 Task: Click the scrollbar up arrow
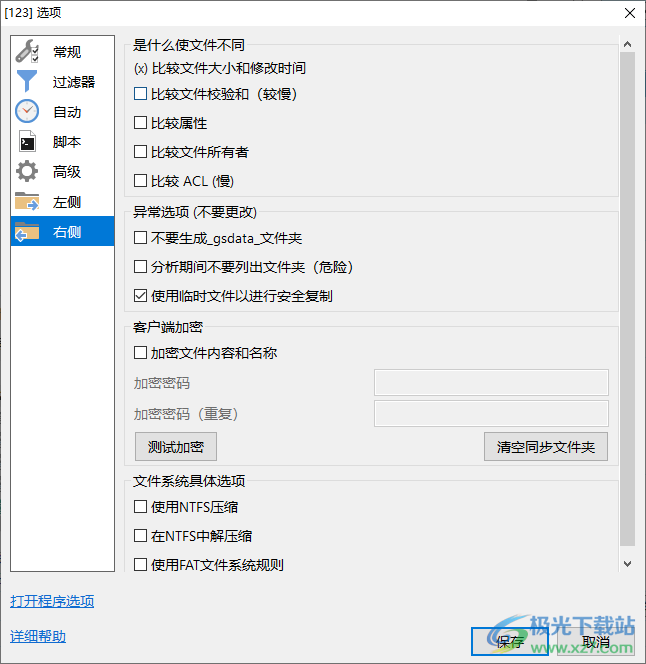(627, 44)
